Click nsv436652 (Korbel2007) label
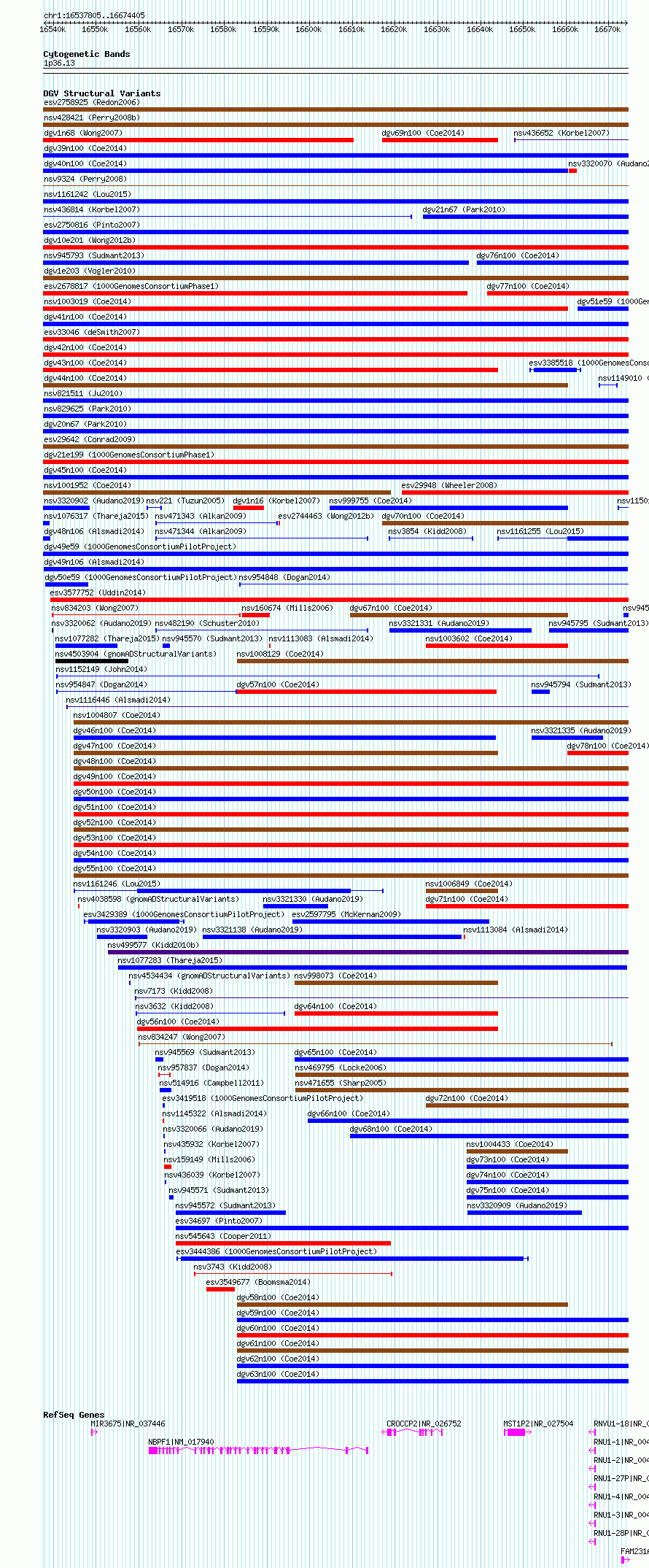Screen dimensions: 649x1568 pyautogui.click(x=561, y=134)
